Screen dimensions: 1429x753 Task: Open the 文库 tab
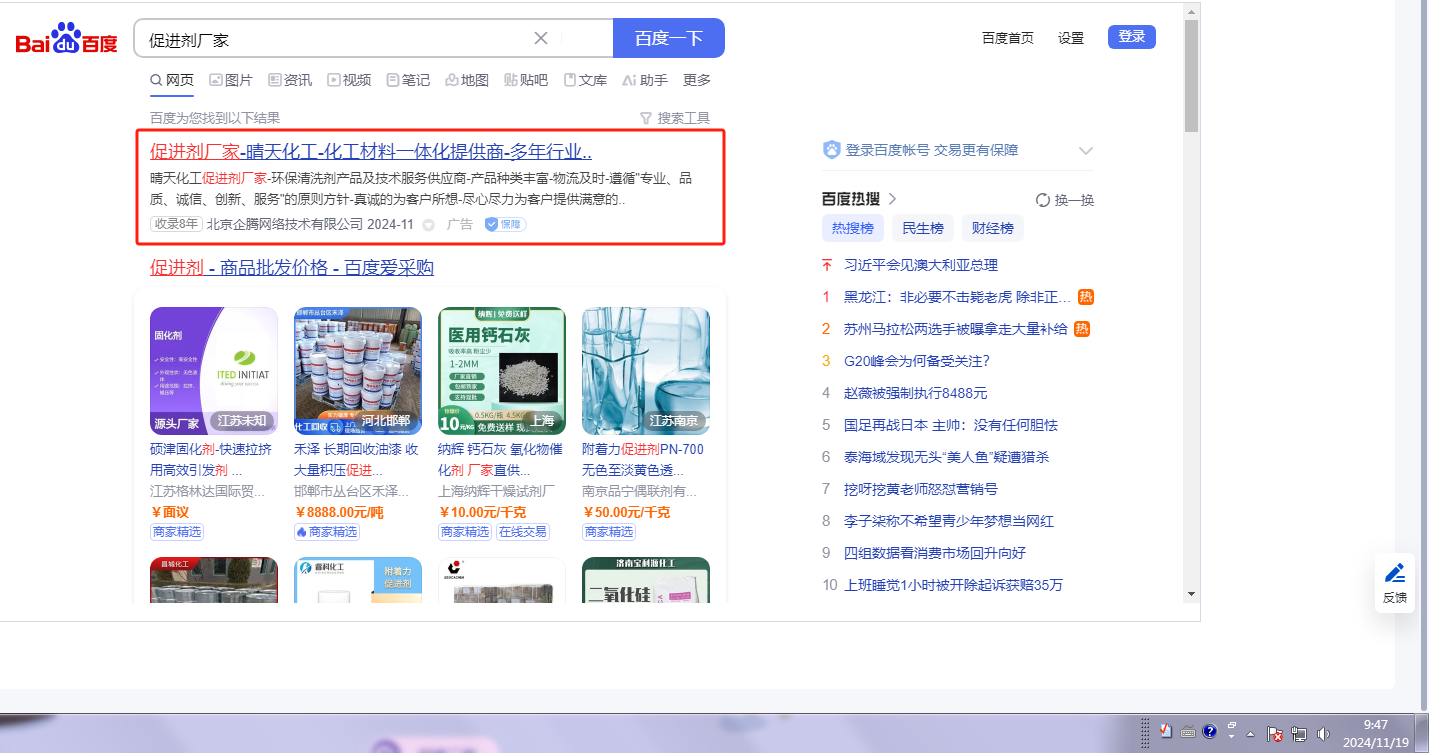(x=585, y=80)
